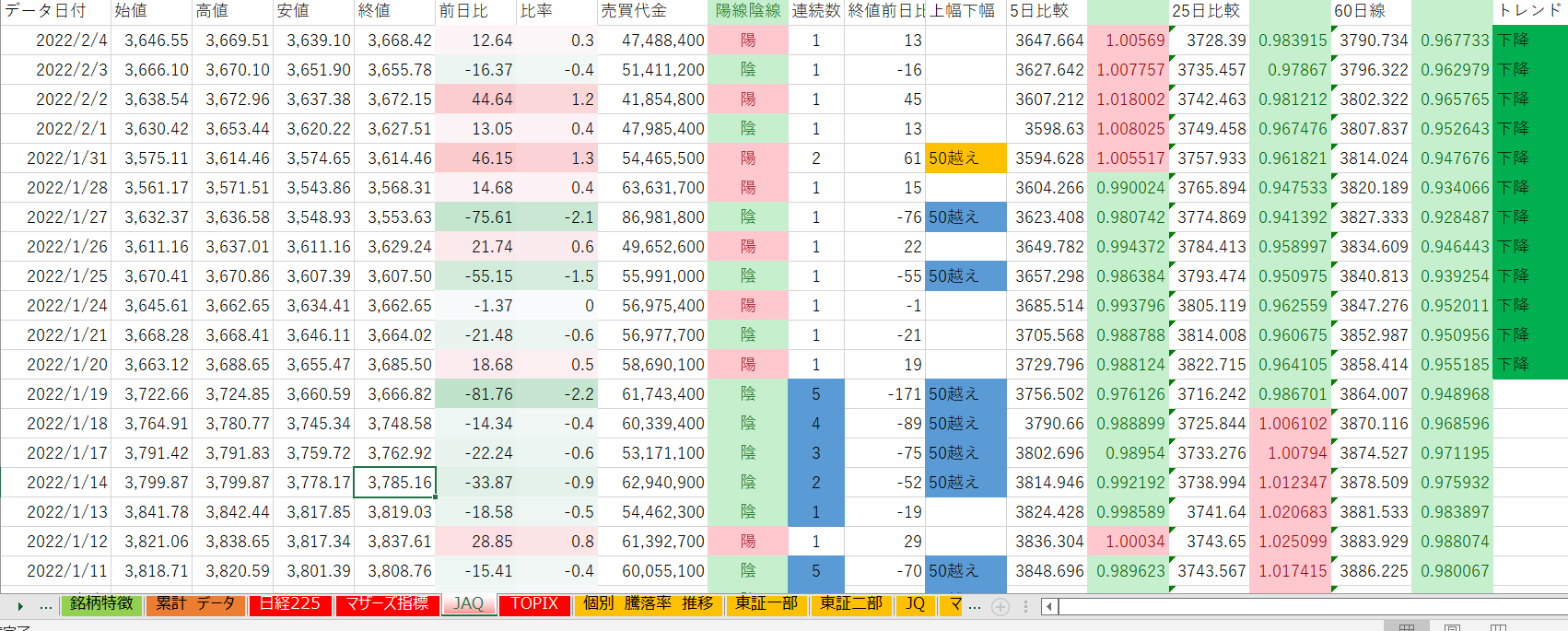Screen dimensions: 1568x631
Task: Select the トレンド header cell
Action: coord(1529,11)
